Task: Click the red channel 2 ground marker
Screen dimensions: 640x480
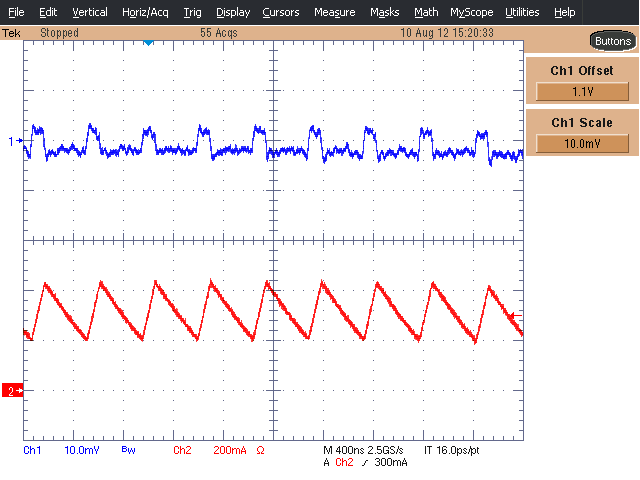Action: 13,391
